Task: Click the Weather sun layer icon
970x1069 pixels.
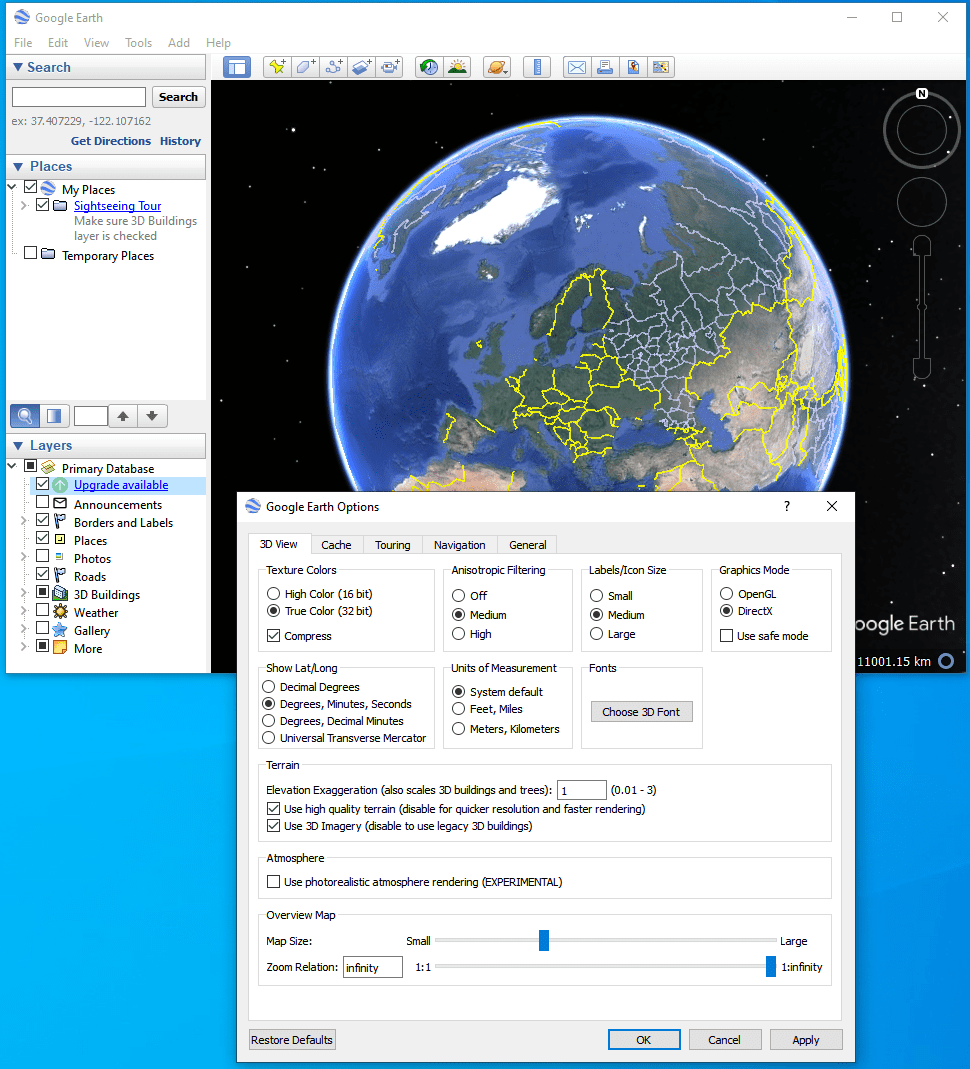Action: pyautogui.click(x=61, y=612)
